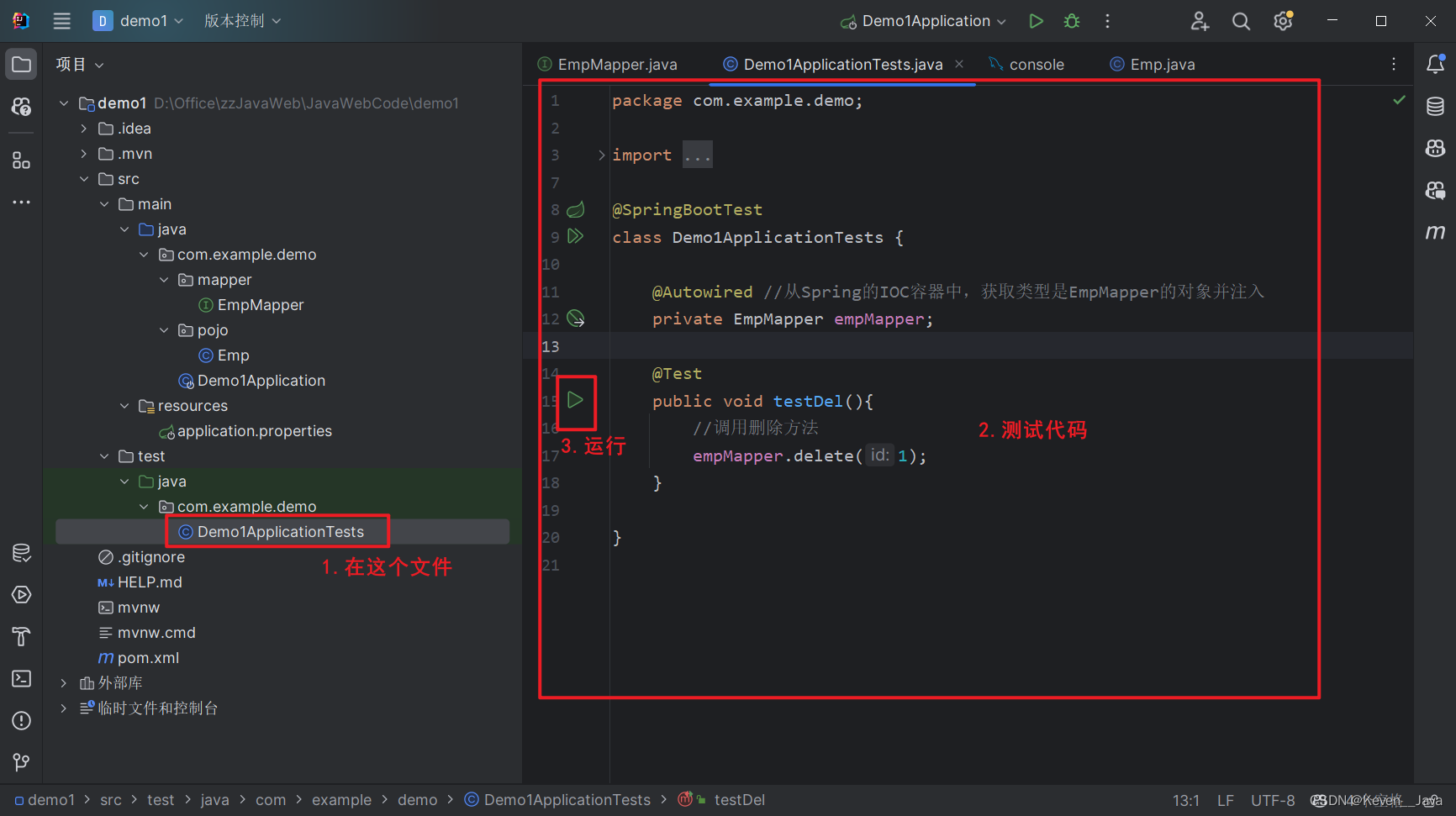1456x816 pixels.
Task: Click the @SpringBootTest annotation text
Action: (x=687, y=209)
